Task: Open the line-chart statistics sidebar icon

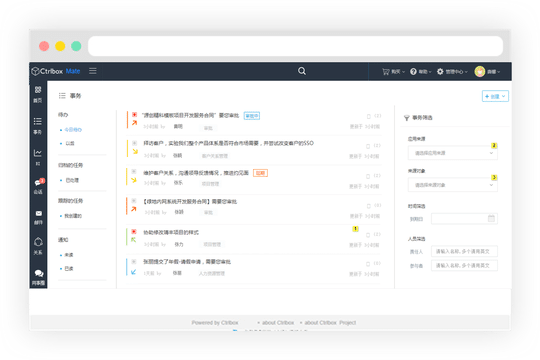Action: click(x=38, y=157)
